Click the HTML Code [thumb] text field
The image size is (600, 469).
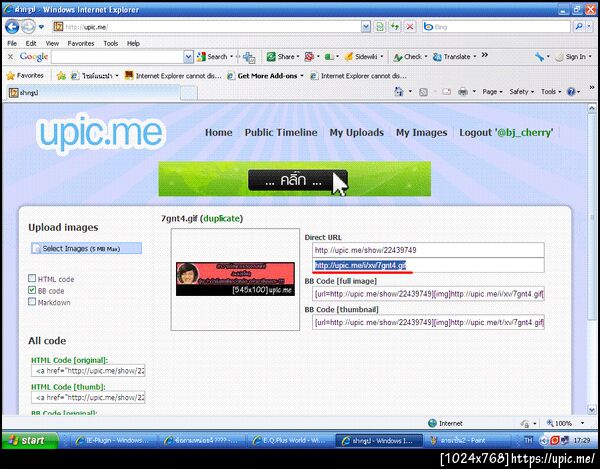(88, 397)
